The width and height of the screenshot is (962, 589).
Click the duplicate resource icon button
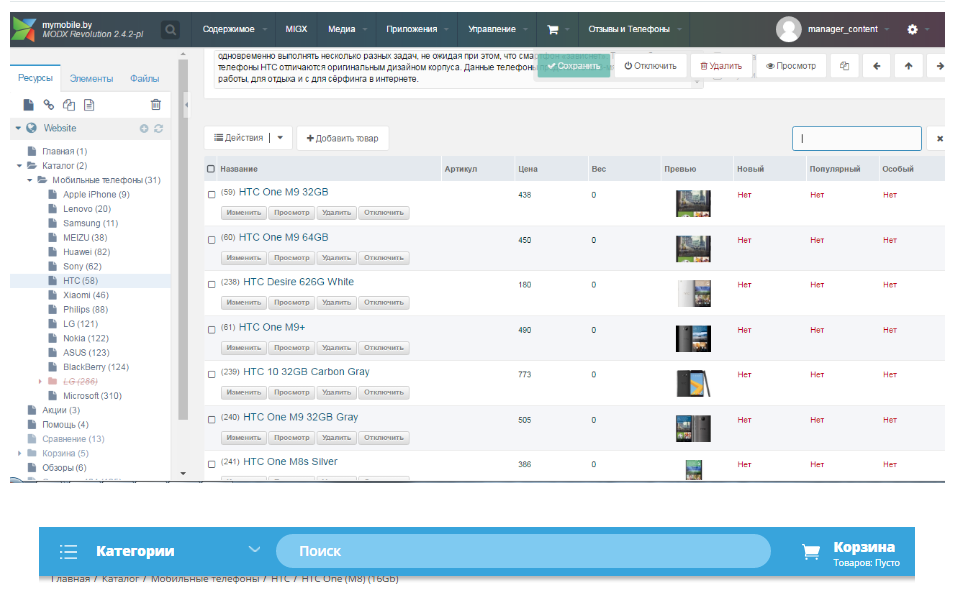(x=844, y=66)
